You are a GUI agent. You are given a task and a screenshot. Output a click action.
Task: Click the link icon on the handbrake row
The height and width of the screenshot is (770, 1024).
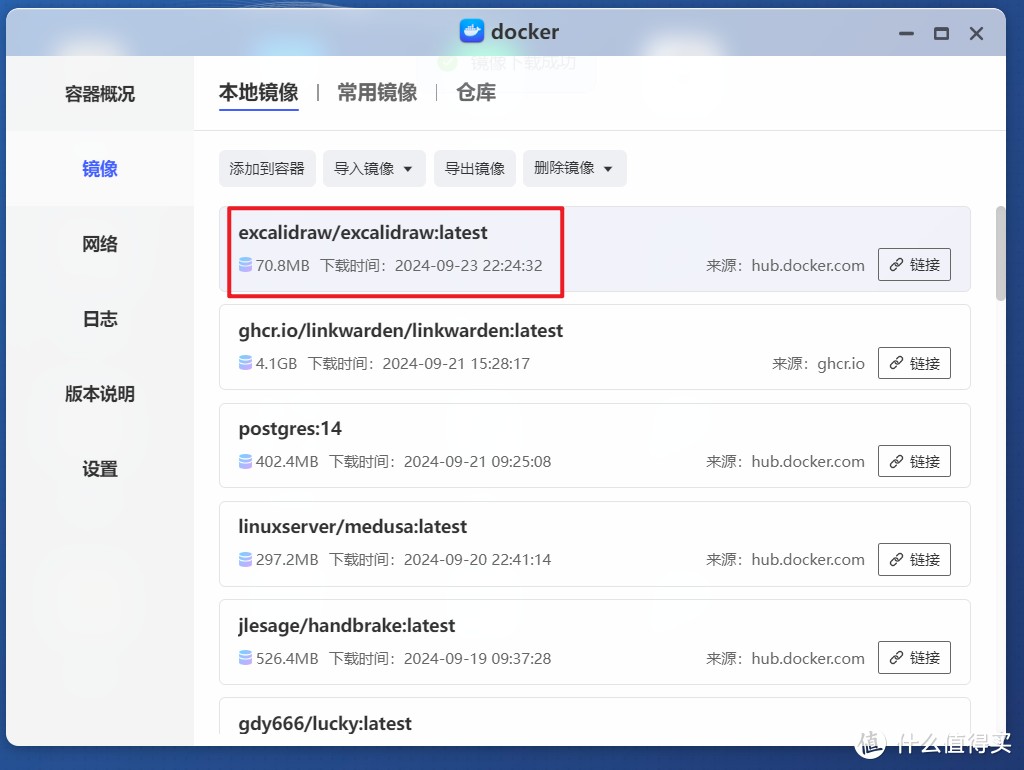[897, 657]
